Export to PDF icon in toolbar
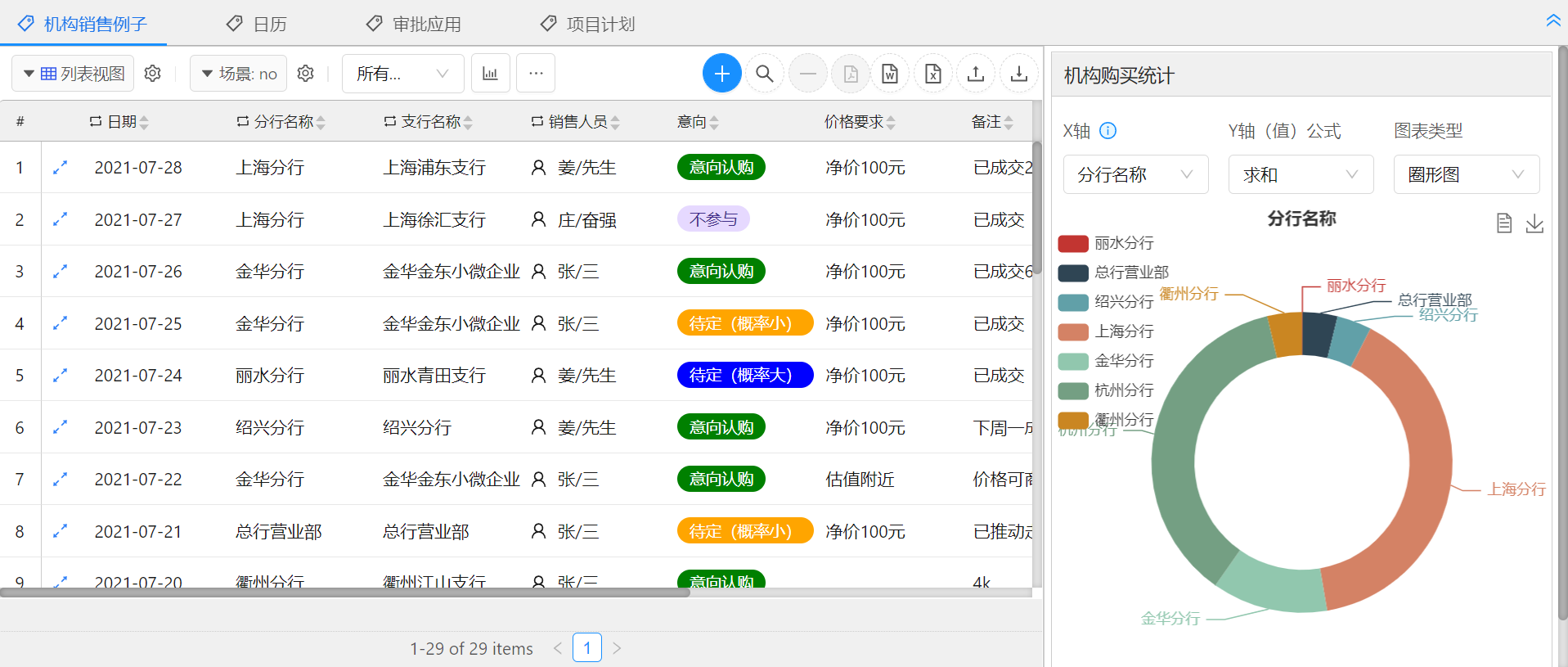Screen dimensions: 1568x667 pos(851,74)
